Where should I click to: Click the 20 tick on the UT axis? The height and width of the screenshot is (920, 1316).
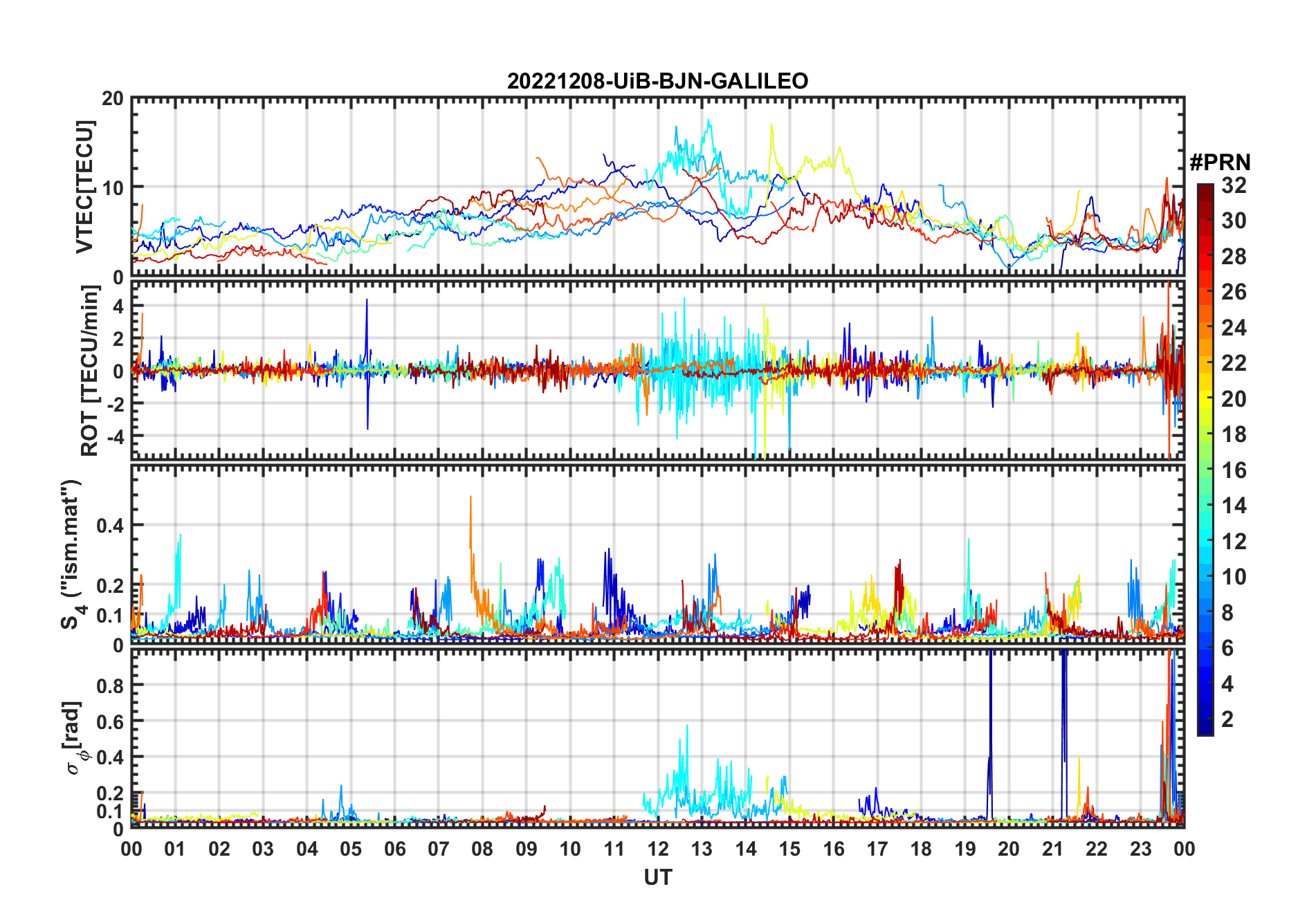[1009, 849]
